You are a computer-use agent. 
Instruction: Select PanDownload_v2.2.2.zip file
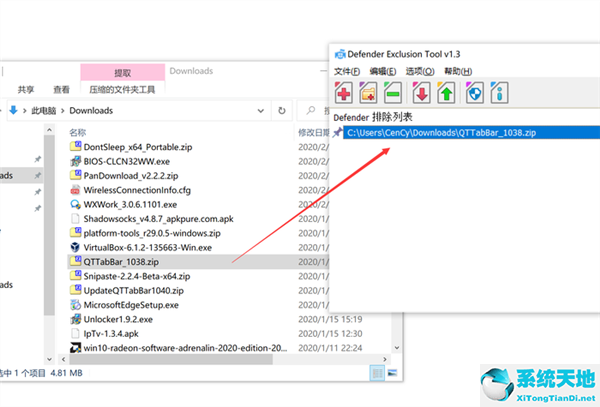(x=131, y=176)
